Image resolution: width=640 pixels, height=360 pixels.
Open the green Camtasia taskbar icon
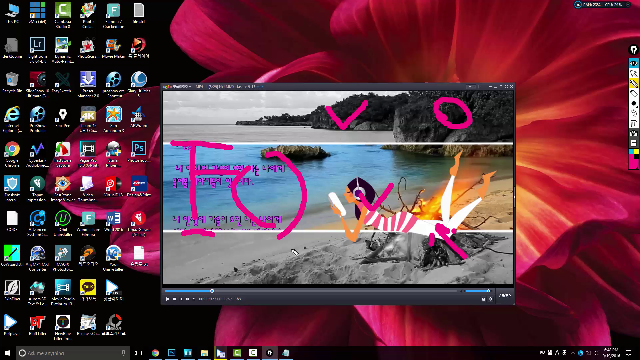click(x=237, y=353)
